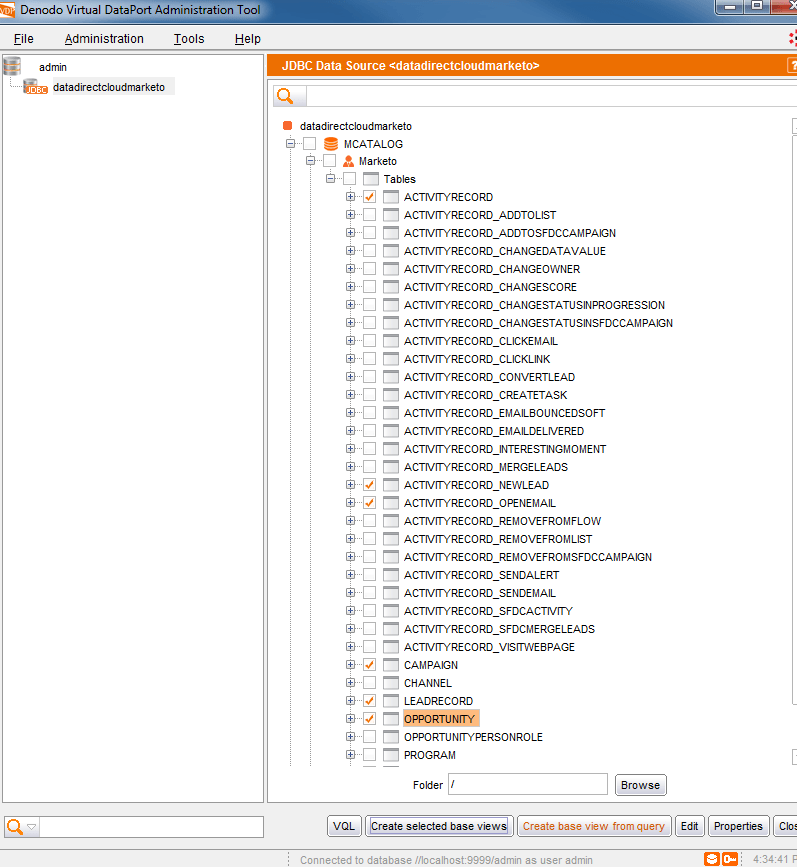The image size is (797, 867).
Task: Check the CHANNEL table checkbox
Action: coord(370,684)
